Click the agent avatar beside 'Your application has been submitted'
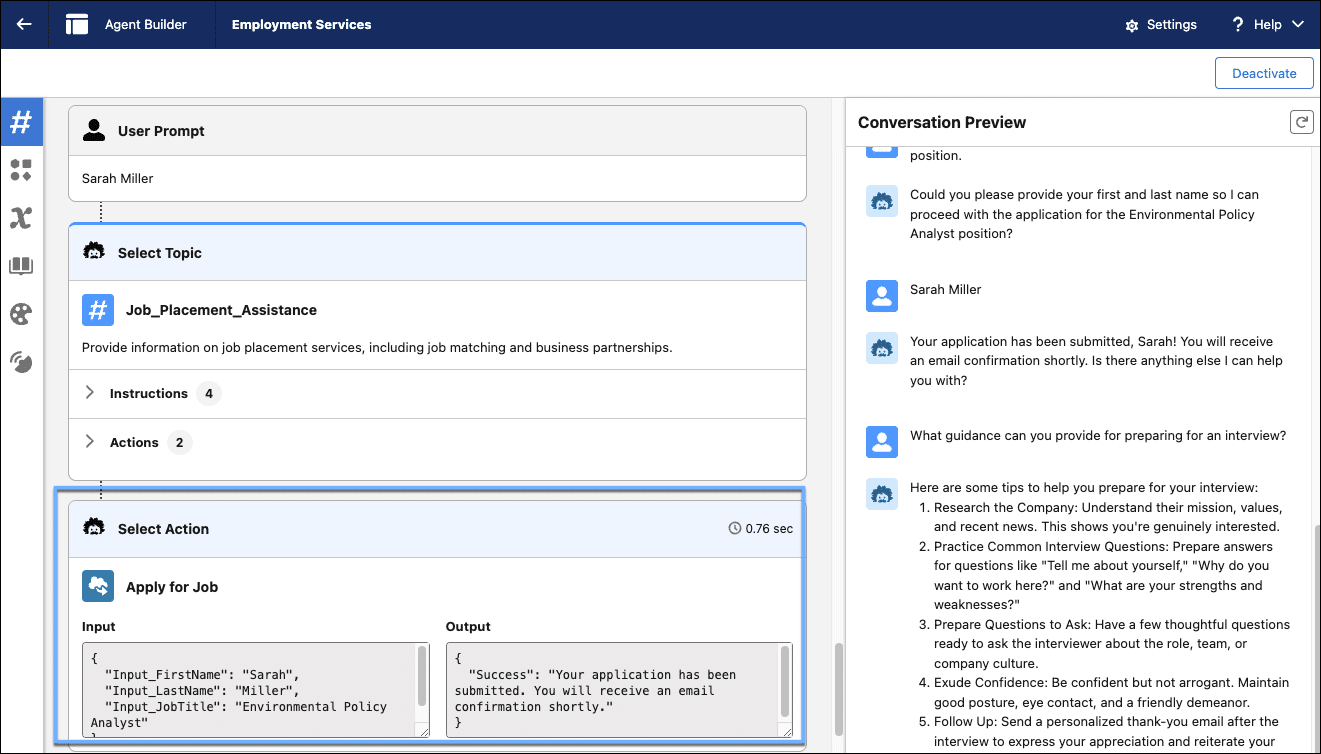 point(882,348)
